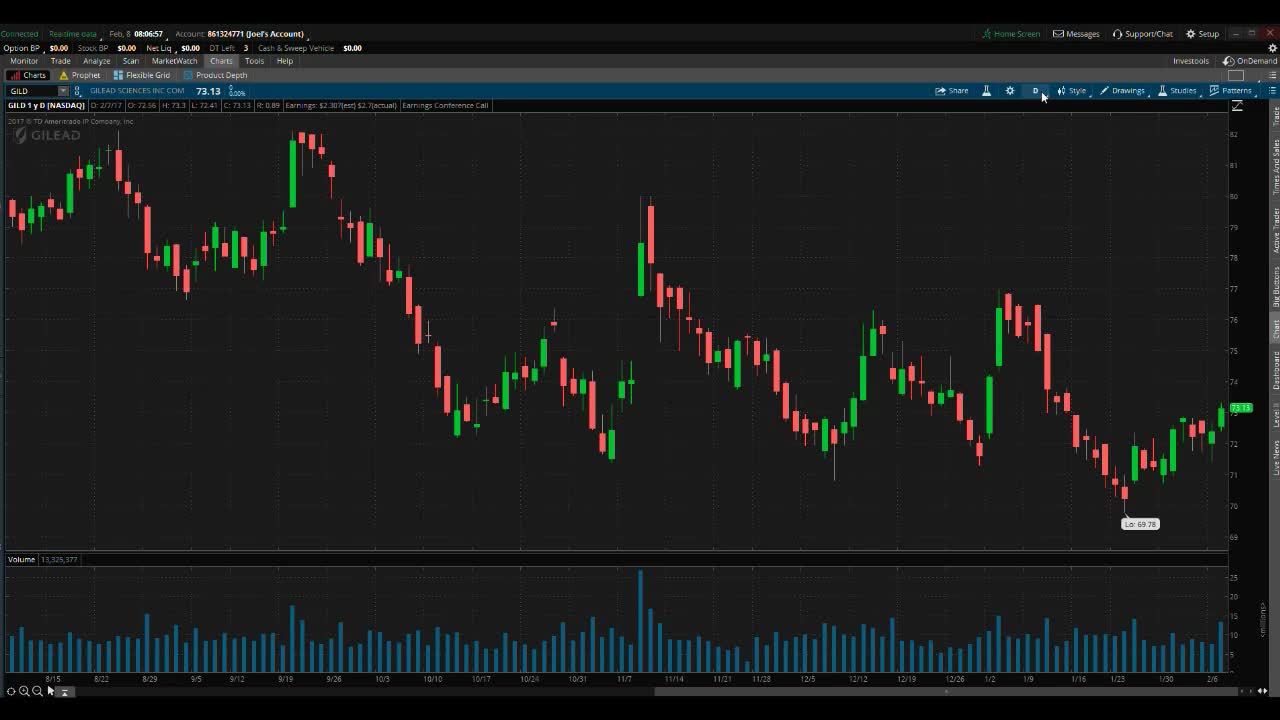Open the chart grid layout selector
Screen dimensions: 1280x720
[x=1237, y=76]
